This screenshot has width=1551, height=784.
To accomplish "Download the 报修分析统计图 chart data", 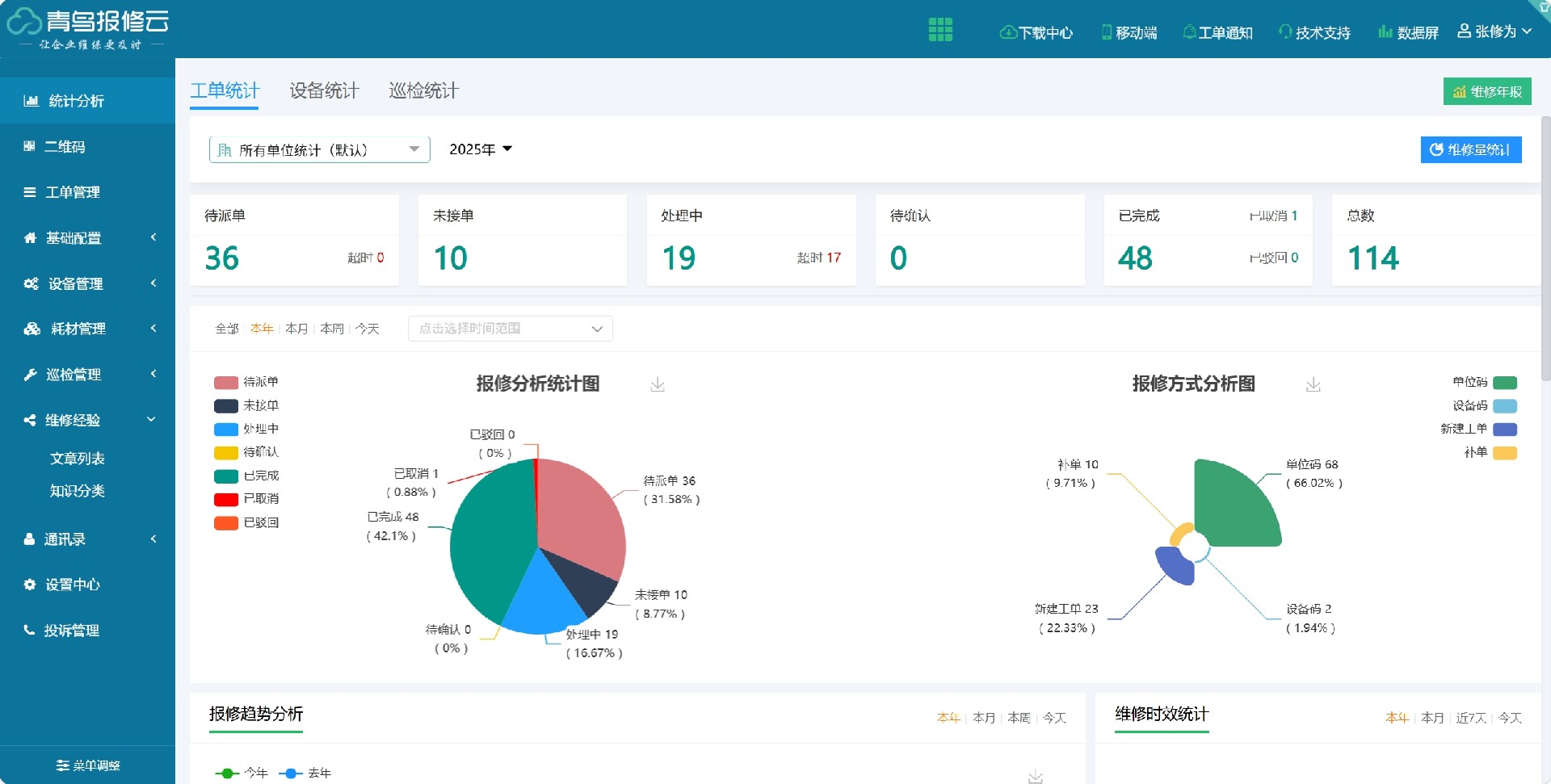I will pyautogui.click(x=658, y=385).
